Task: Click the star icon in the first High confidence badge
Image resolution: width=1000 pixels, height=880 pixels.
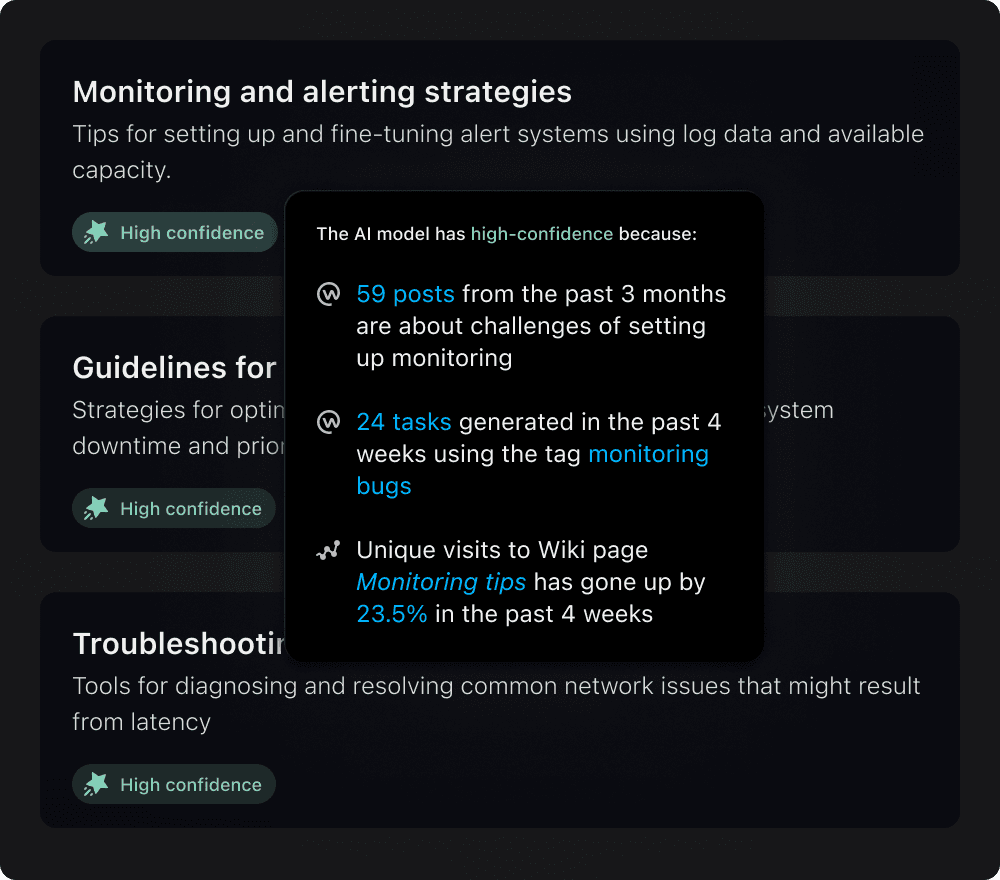Action: 96,232
